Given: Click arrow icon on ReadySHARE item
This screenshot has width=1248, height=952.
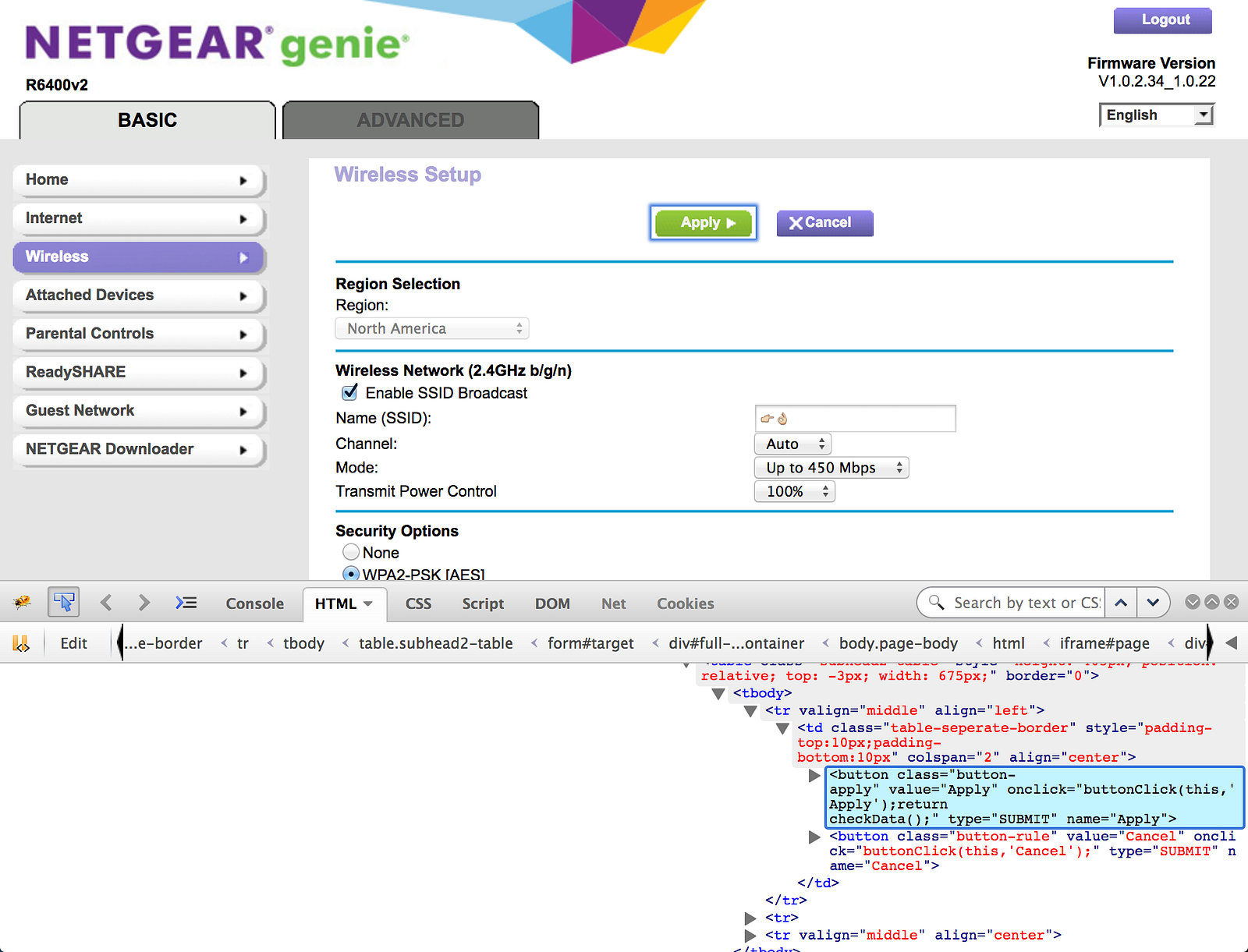Looking at the screenshot, I should click(243, 373).
